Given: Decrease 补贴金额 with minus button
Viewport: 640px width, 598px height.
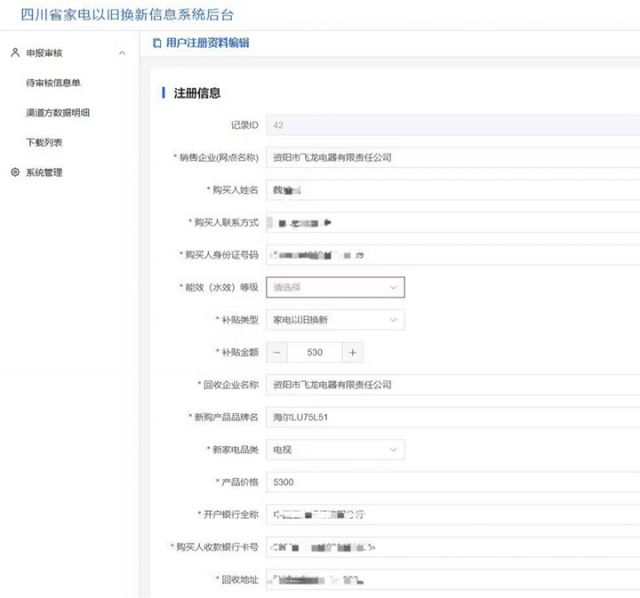Looking at the screenshot, I should tap(277, 353).
